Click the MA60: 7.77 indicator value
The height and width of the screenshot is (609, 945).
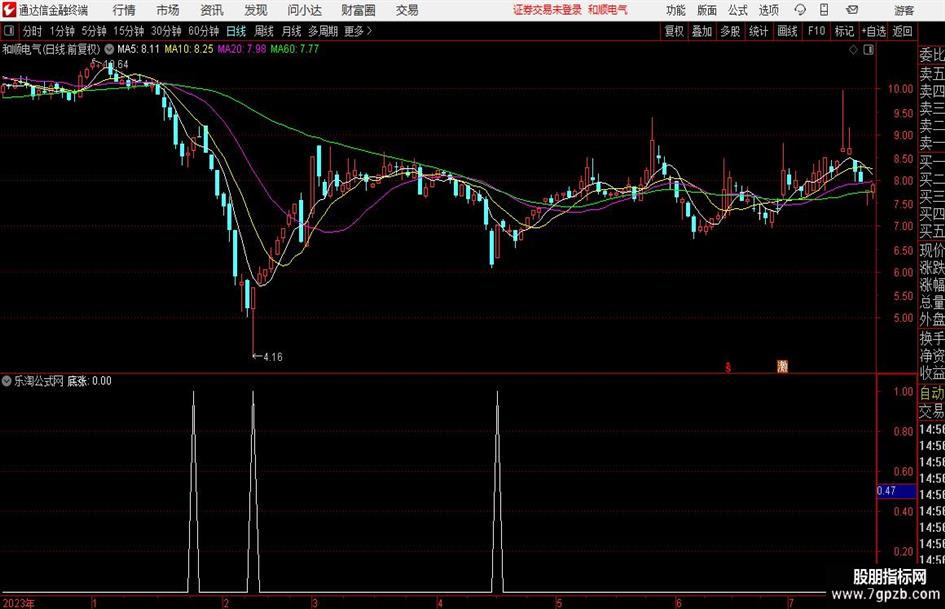tap(295, 49)
